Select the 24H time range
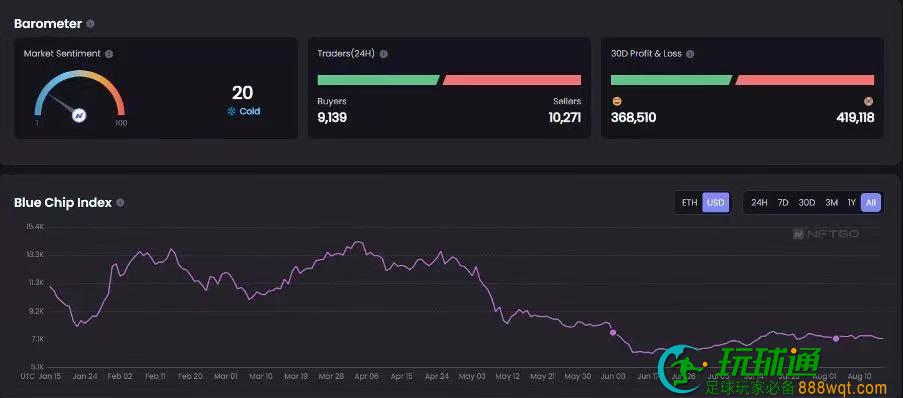The width and height of the screenshot is (904, 398). [x=759, y=202]
